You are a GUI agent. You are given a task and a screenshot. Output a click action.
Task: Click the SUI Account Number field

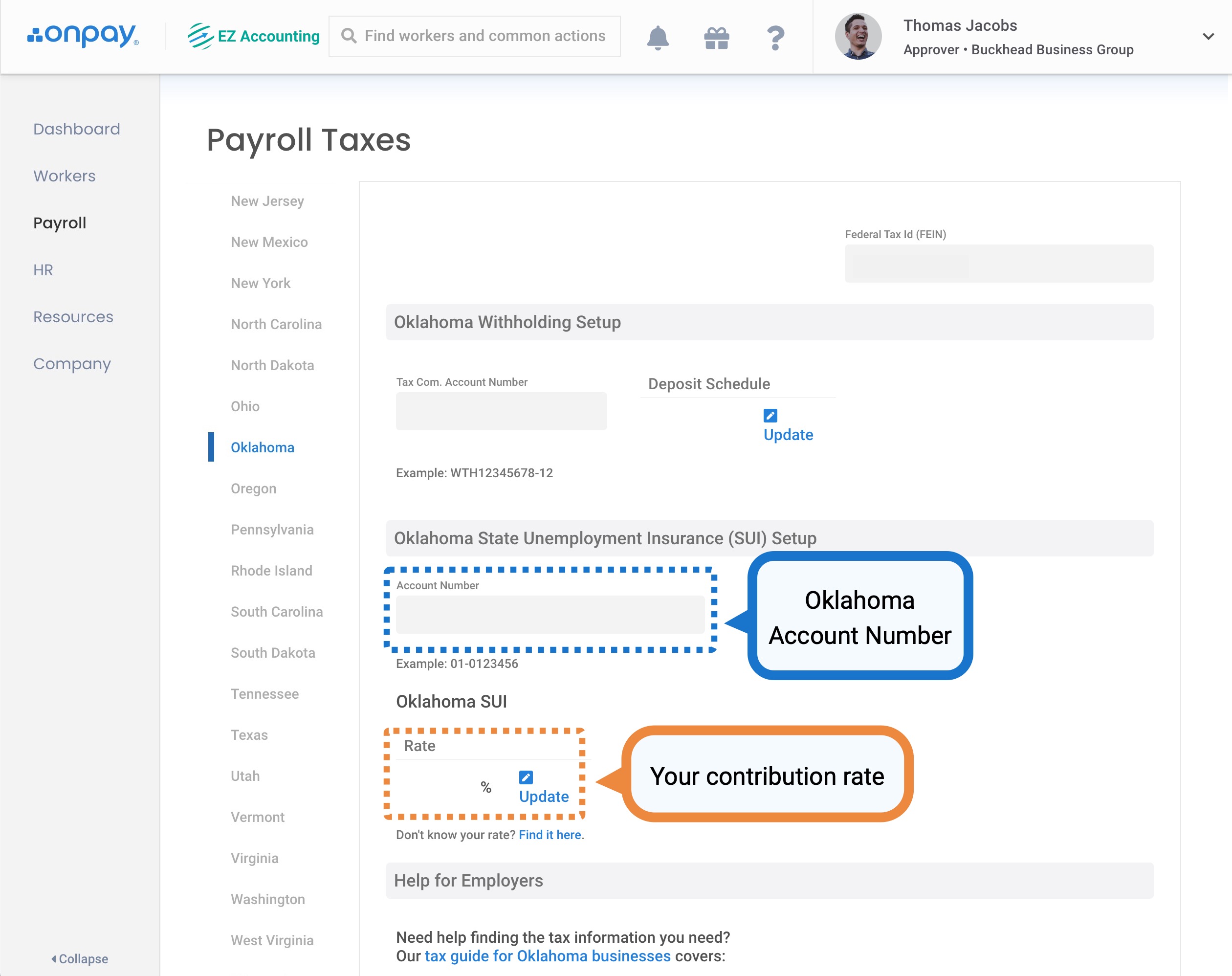coord(550,614)
